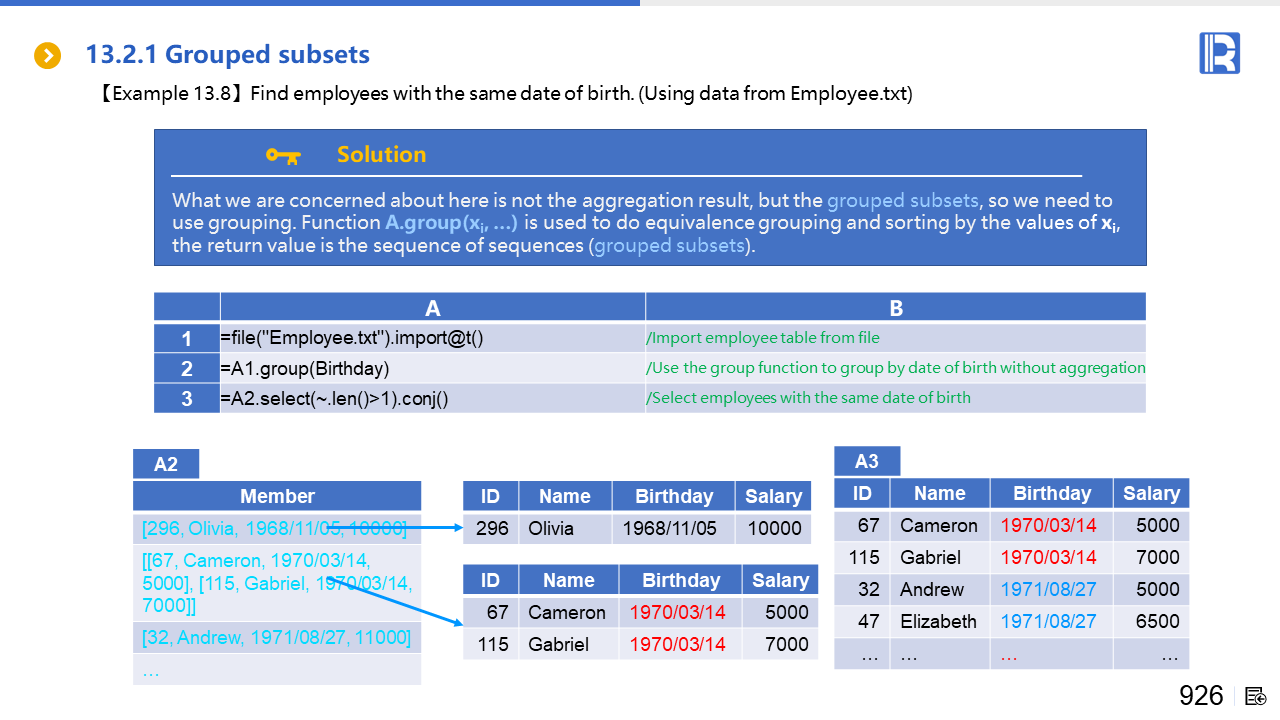Click row number 3 in the code grid
Viewport: 1280px width, 720px height.
pos(187,398)
